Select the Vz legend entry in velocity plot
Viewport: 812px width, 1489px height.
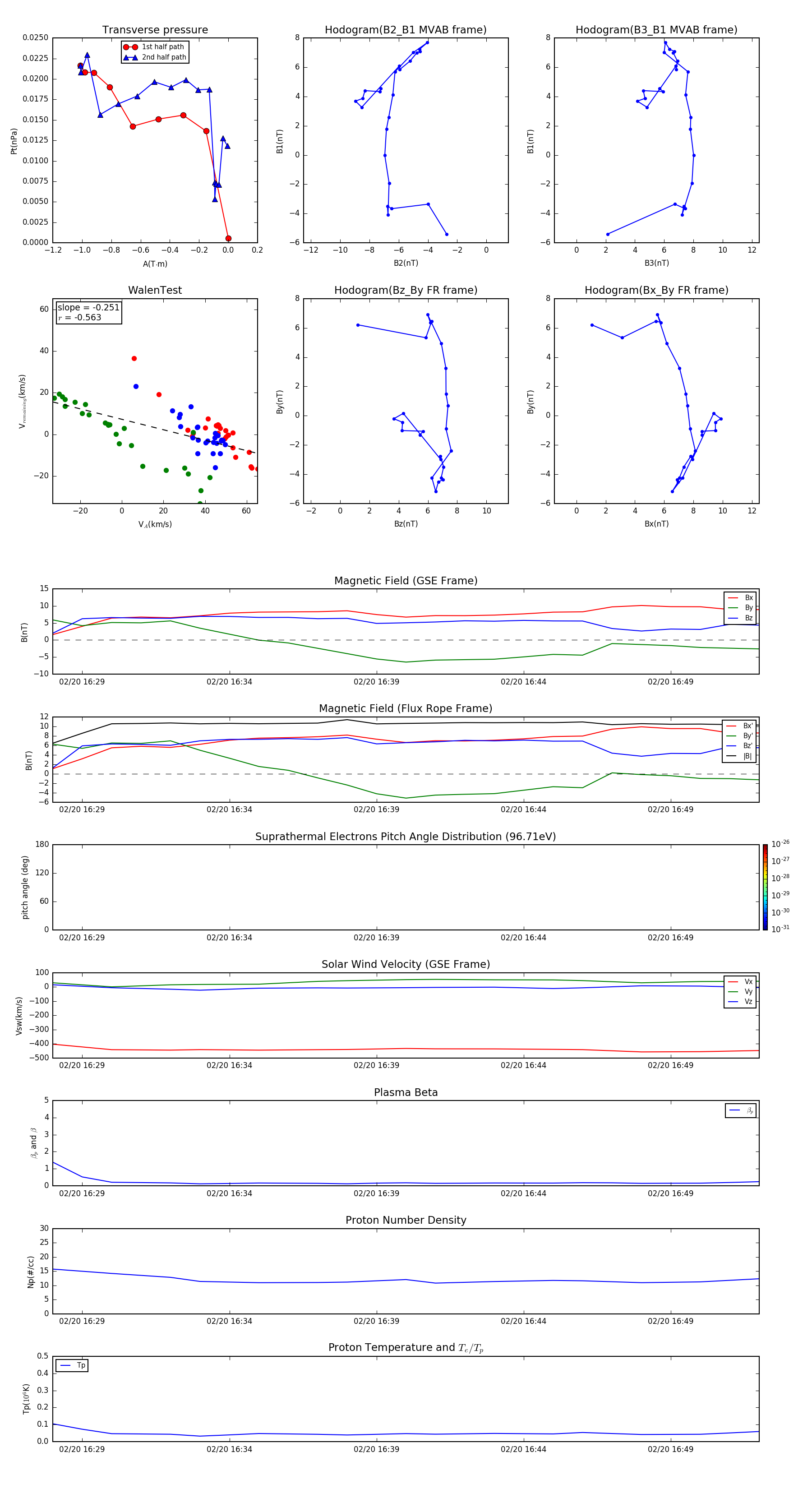click(x=740, y=1002)
